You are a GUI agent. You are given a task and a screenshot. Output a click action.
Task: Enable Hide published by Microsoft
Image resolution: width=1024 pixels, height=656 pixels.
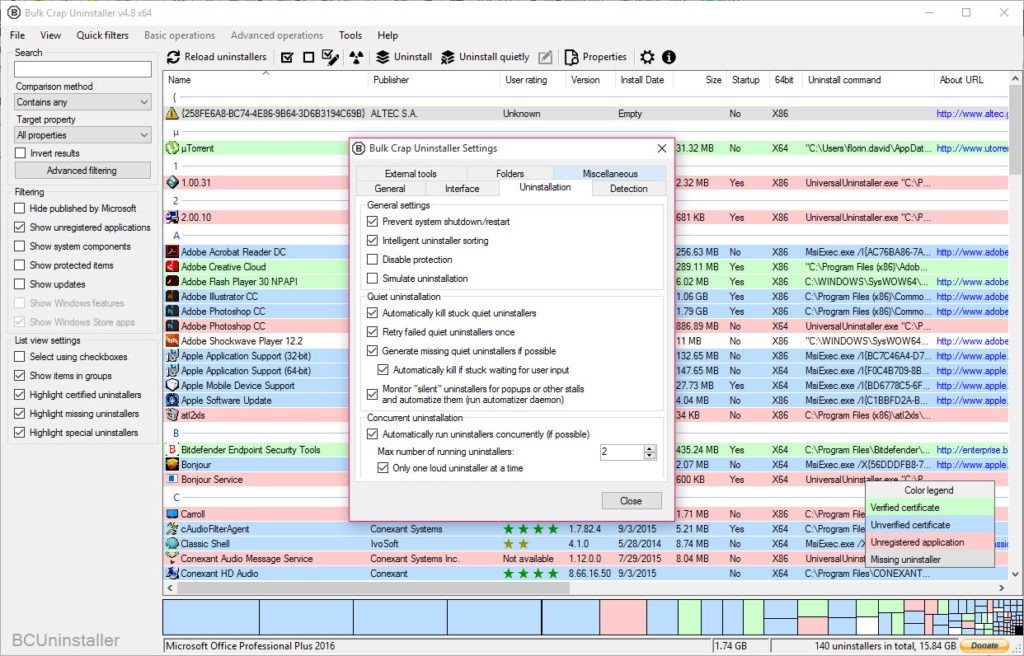[20, 208]
